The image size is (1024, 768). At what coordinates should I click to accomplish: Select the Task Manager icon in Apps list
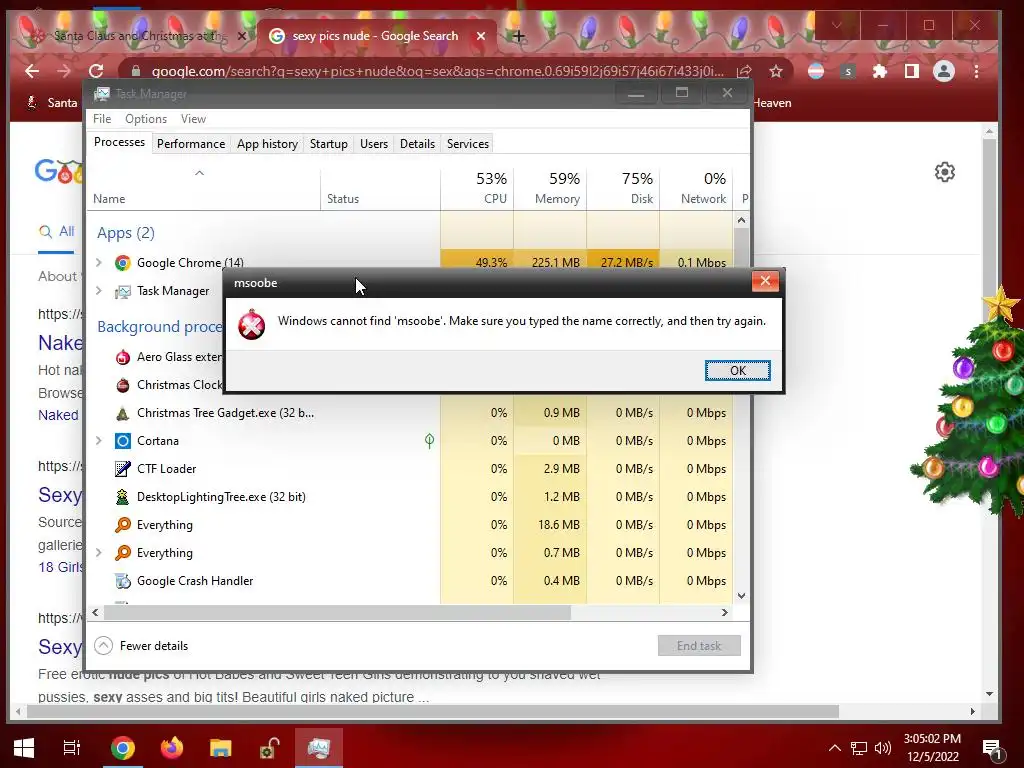click(122, 291)
